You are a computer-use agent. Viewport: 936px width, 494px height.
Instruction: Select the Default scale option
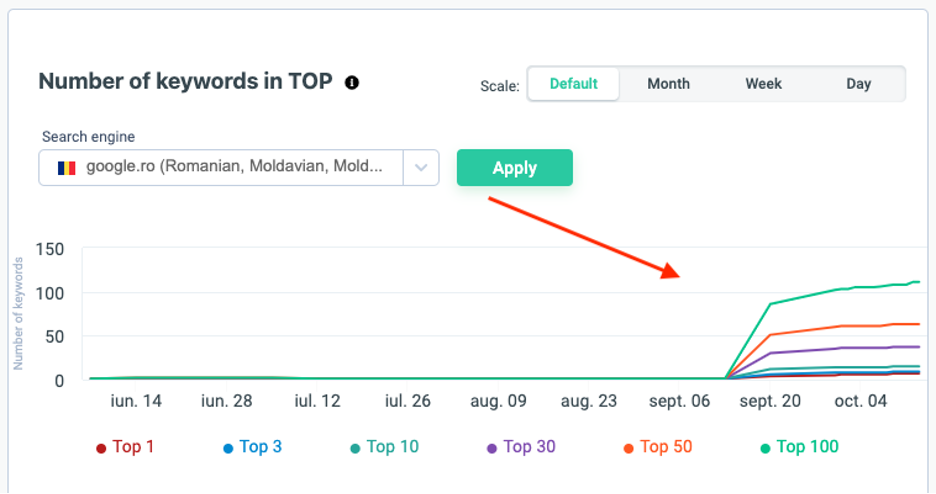[574, 84]
